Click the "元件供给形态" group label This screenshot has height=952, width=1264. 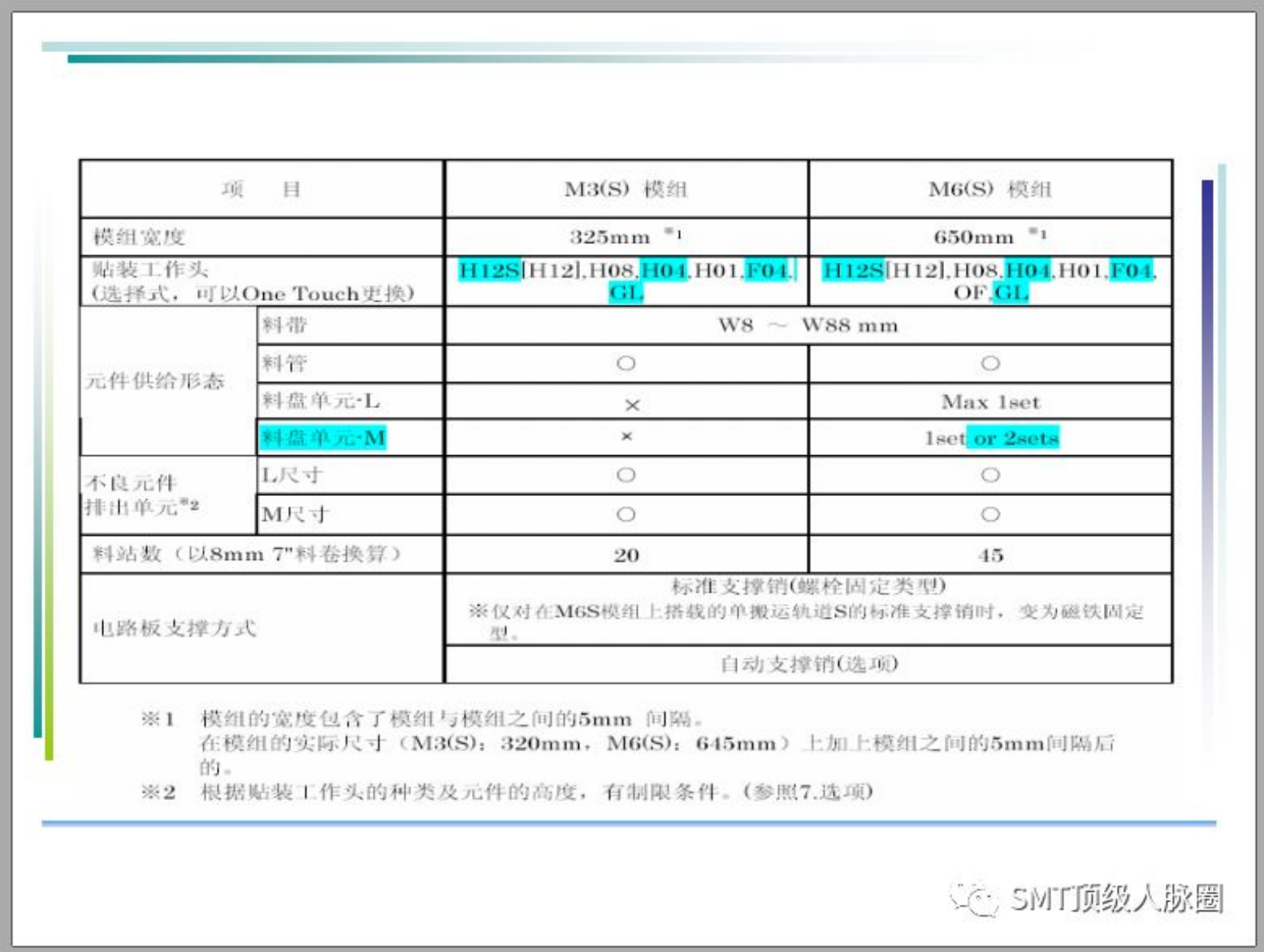155,381
